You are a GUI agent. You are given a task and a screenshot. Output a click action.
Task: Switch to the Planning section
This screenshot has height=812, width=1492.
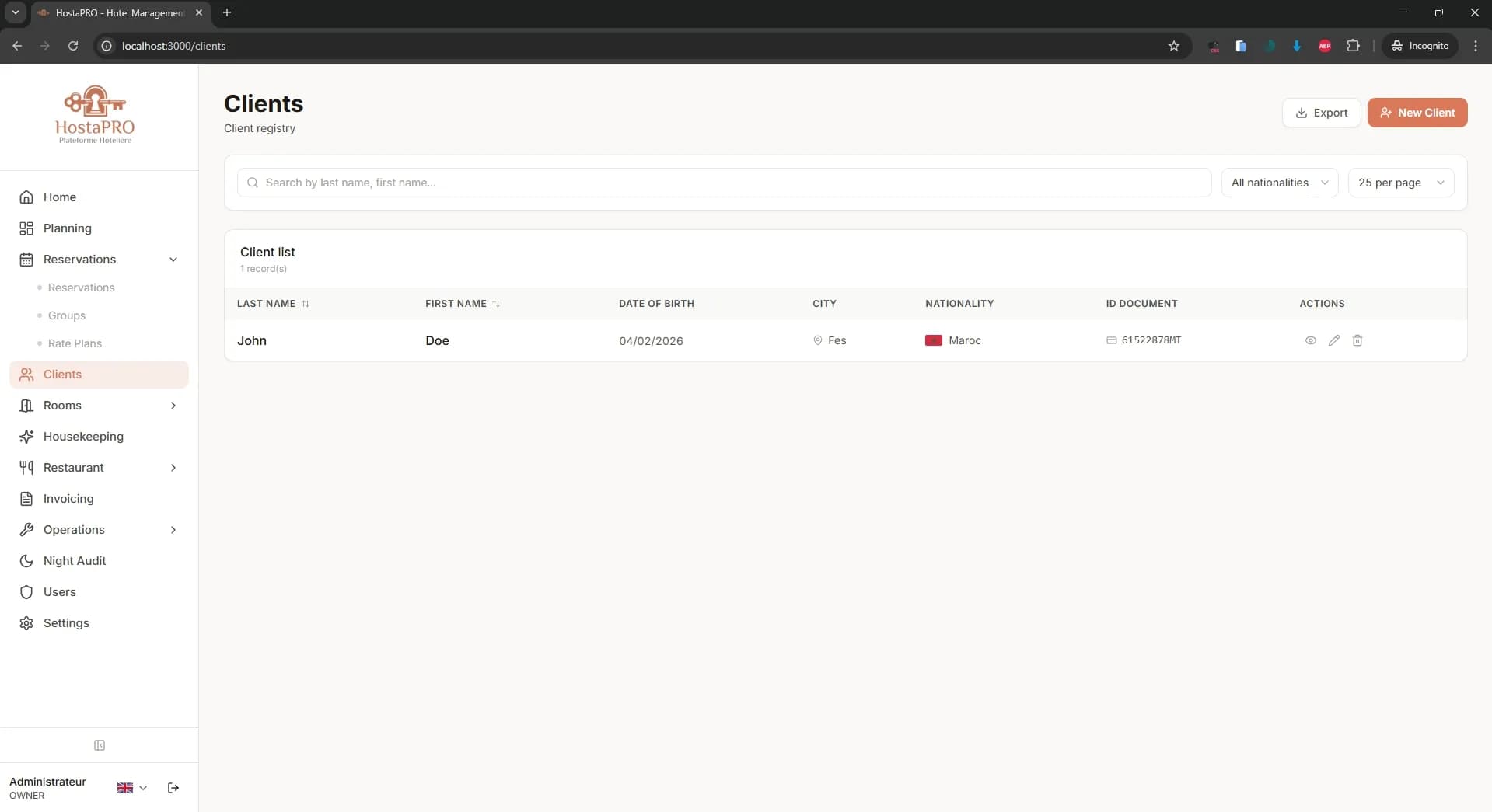[x=68, y=228]
